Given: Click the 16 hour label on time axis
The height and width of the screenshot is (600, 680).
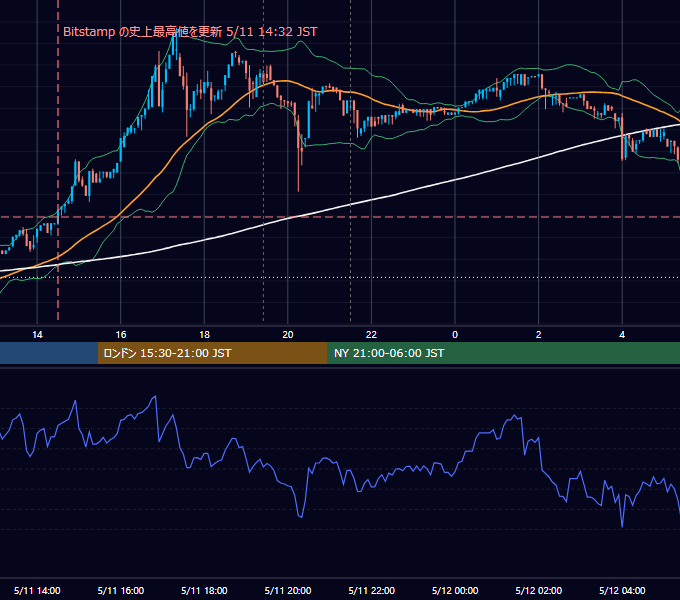Looking at the screenshot, I should pyautogui.click(x=121, y=335).
